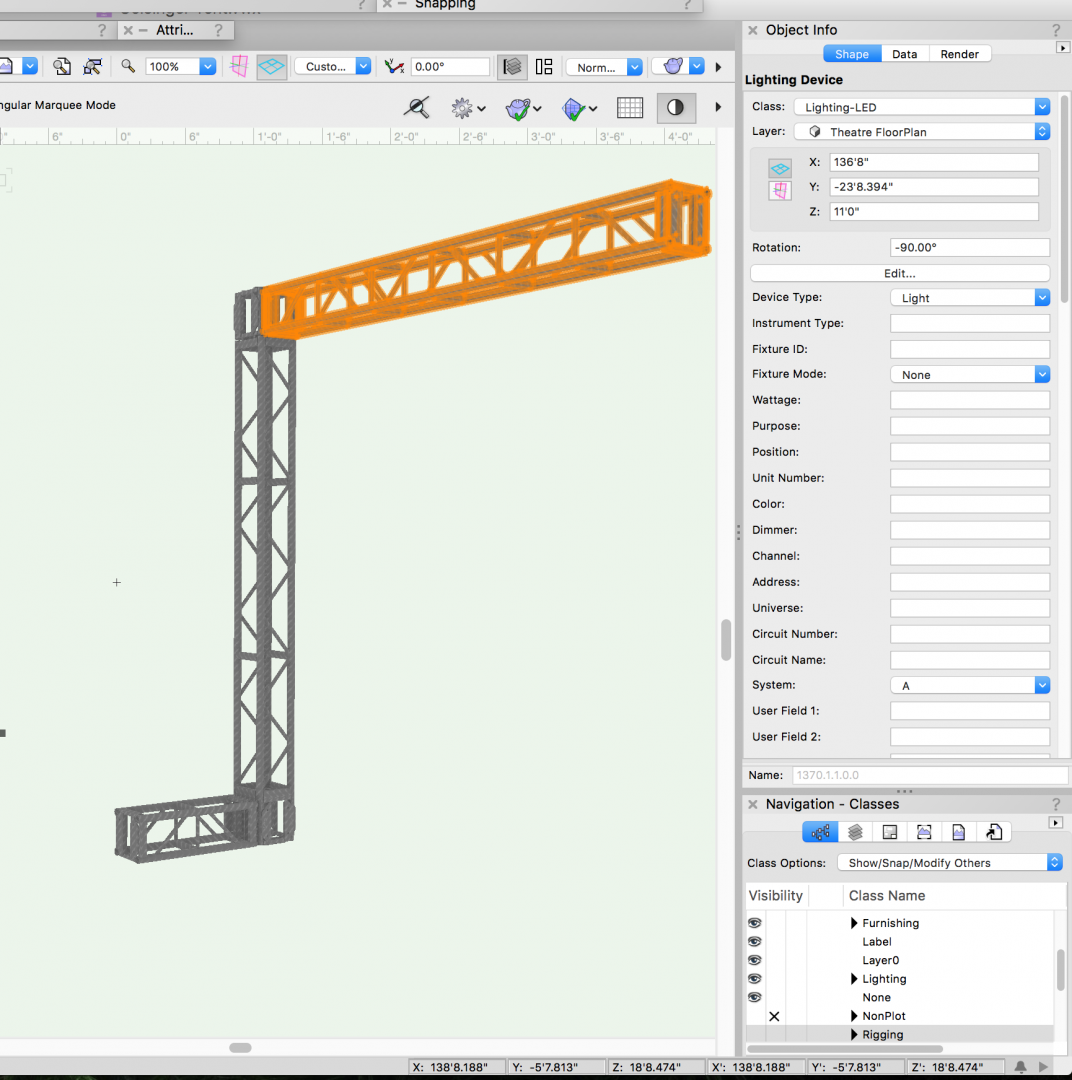Toggle visibility of the Label class
Screen dimensions: 1072x1080
click(755, 941)
